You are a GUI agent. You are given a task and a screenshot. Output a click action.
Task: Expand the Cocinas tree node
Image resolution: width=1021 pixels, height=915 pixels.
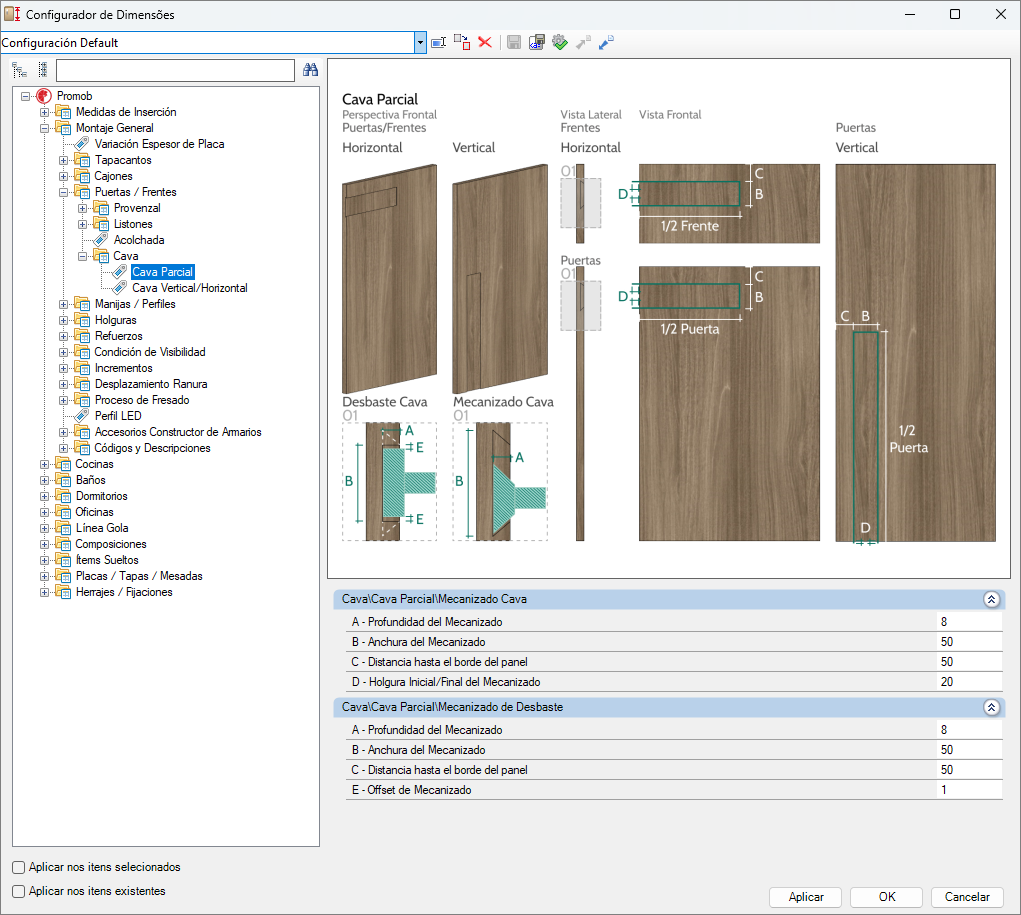[x=44, y=464]
